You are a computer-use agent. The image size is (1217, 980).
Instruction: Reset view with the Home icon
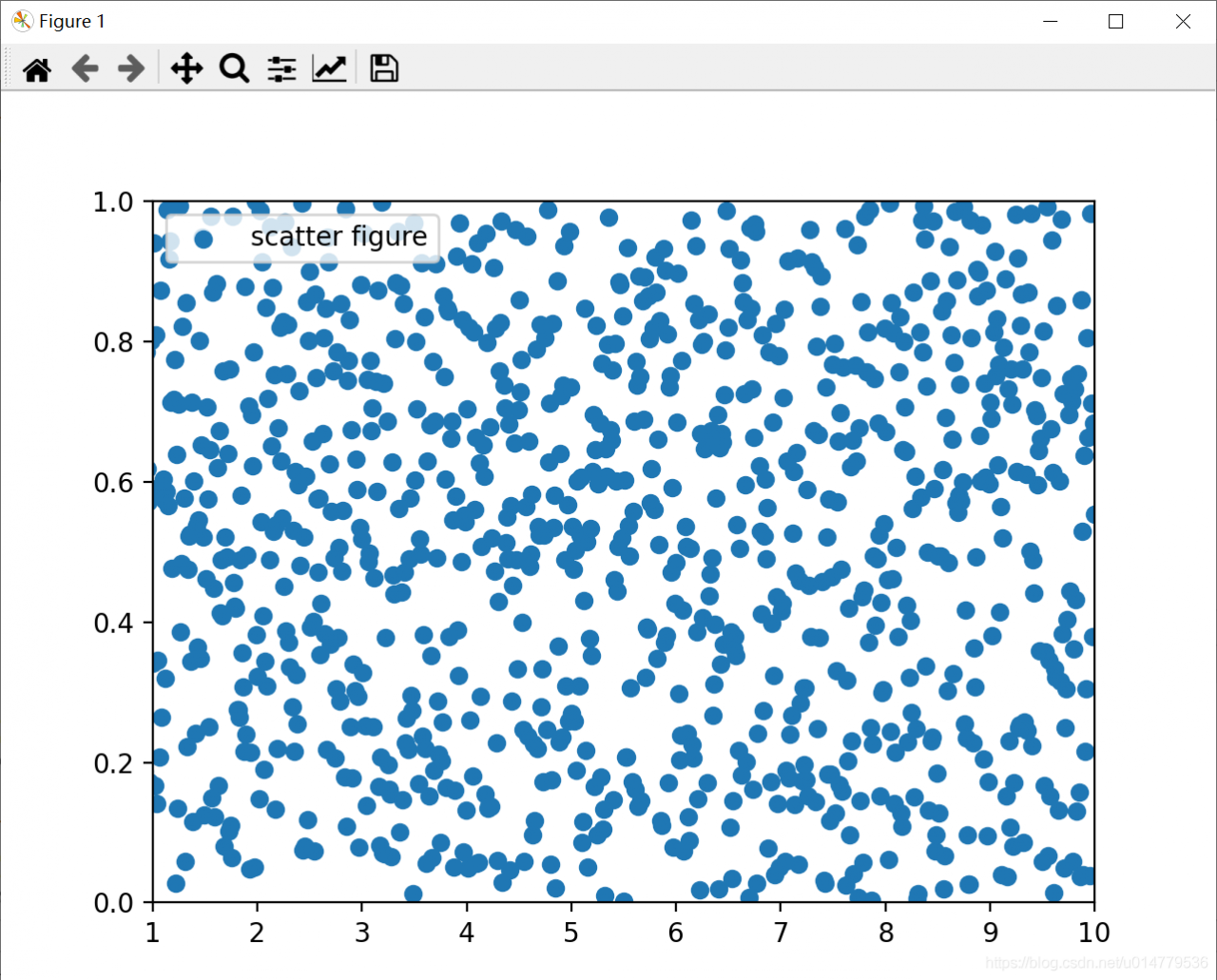click(x=36, y=67)
